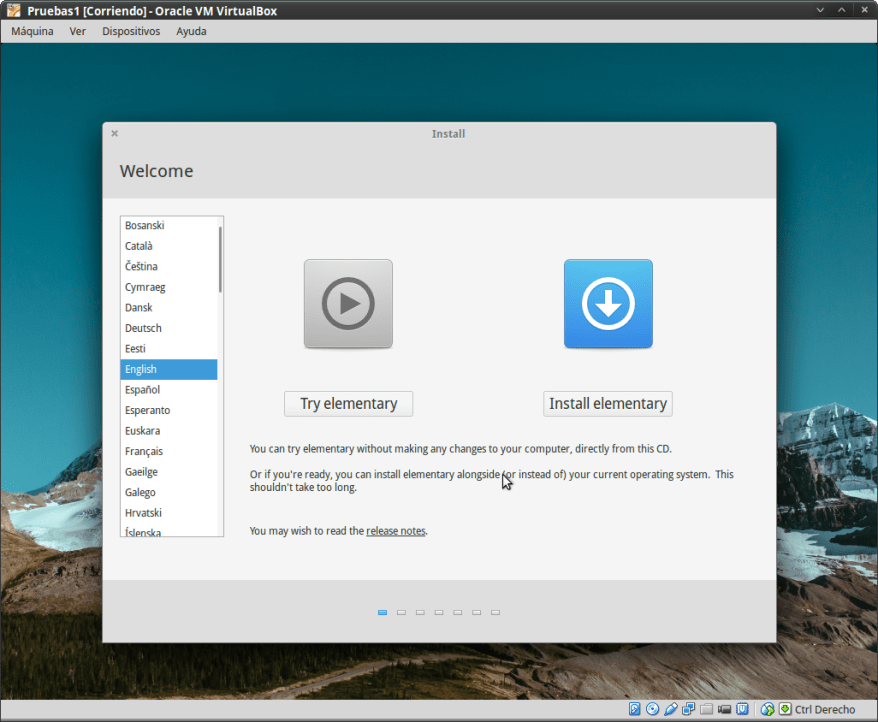Click the blue download icon above Install elementary
The height and width of the screenshot is (722, 878).
click(x=608, y=304)
